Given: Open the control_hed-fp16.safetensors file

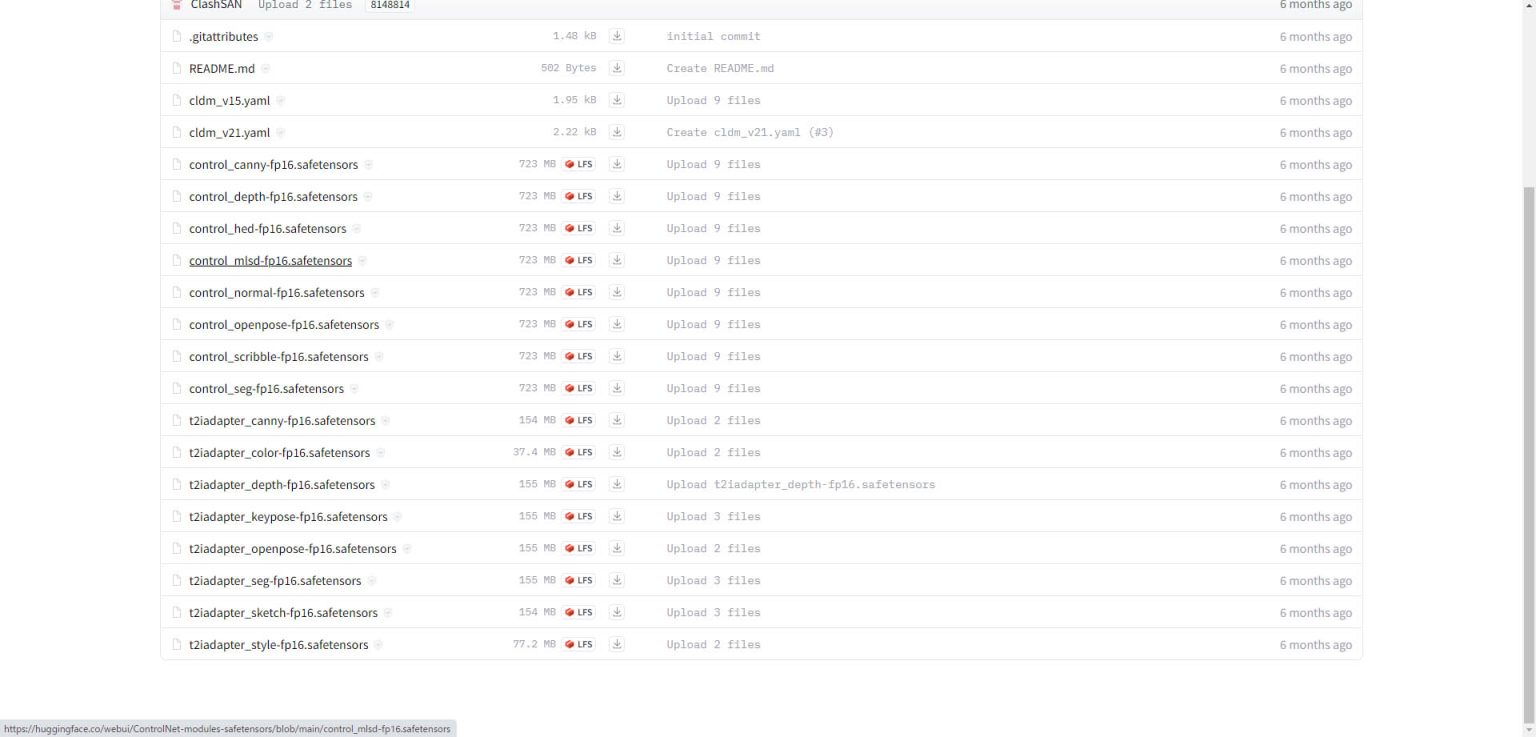Looking at the screenshot, I should [267, 229].
